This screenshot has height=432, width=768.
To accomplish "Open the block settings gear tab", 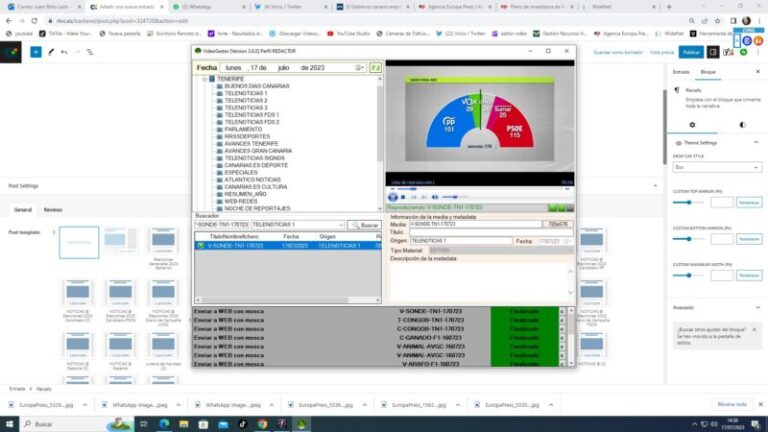I will click(692, 125).
